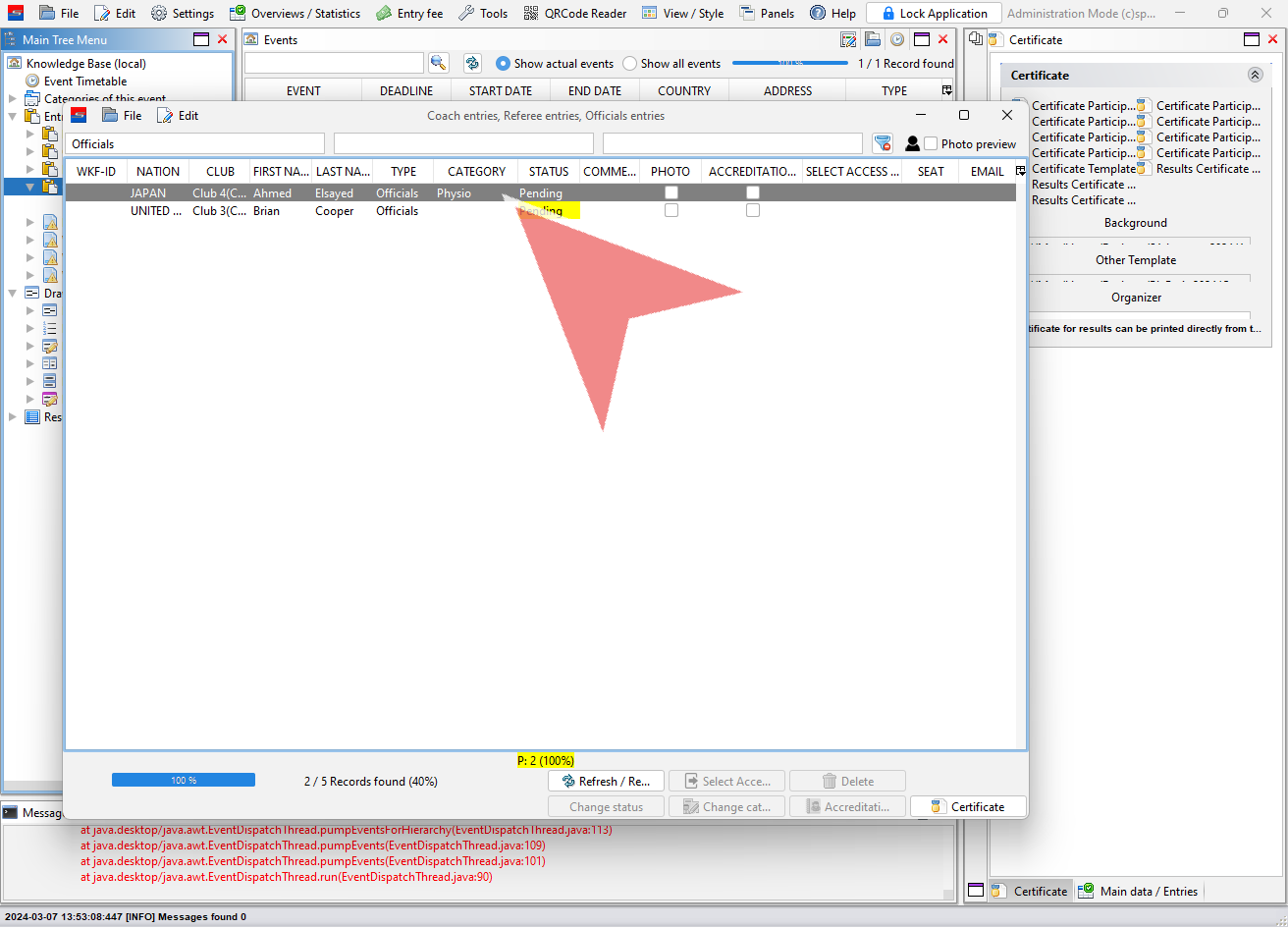Open the Tools menu
The width and height of the screenshot is (1288, 928).
[483, 14]
